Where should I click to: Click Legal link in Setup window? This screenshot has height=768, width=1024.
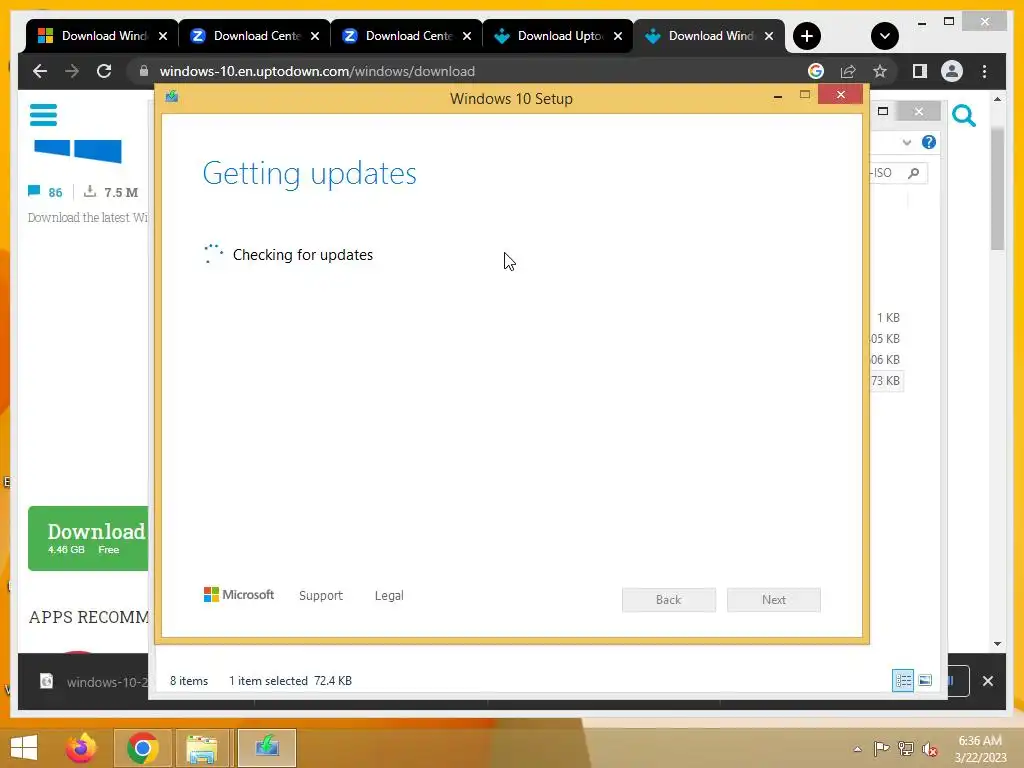click(389, 596)
